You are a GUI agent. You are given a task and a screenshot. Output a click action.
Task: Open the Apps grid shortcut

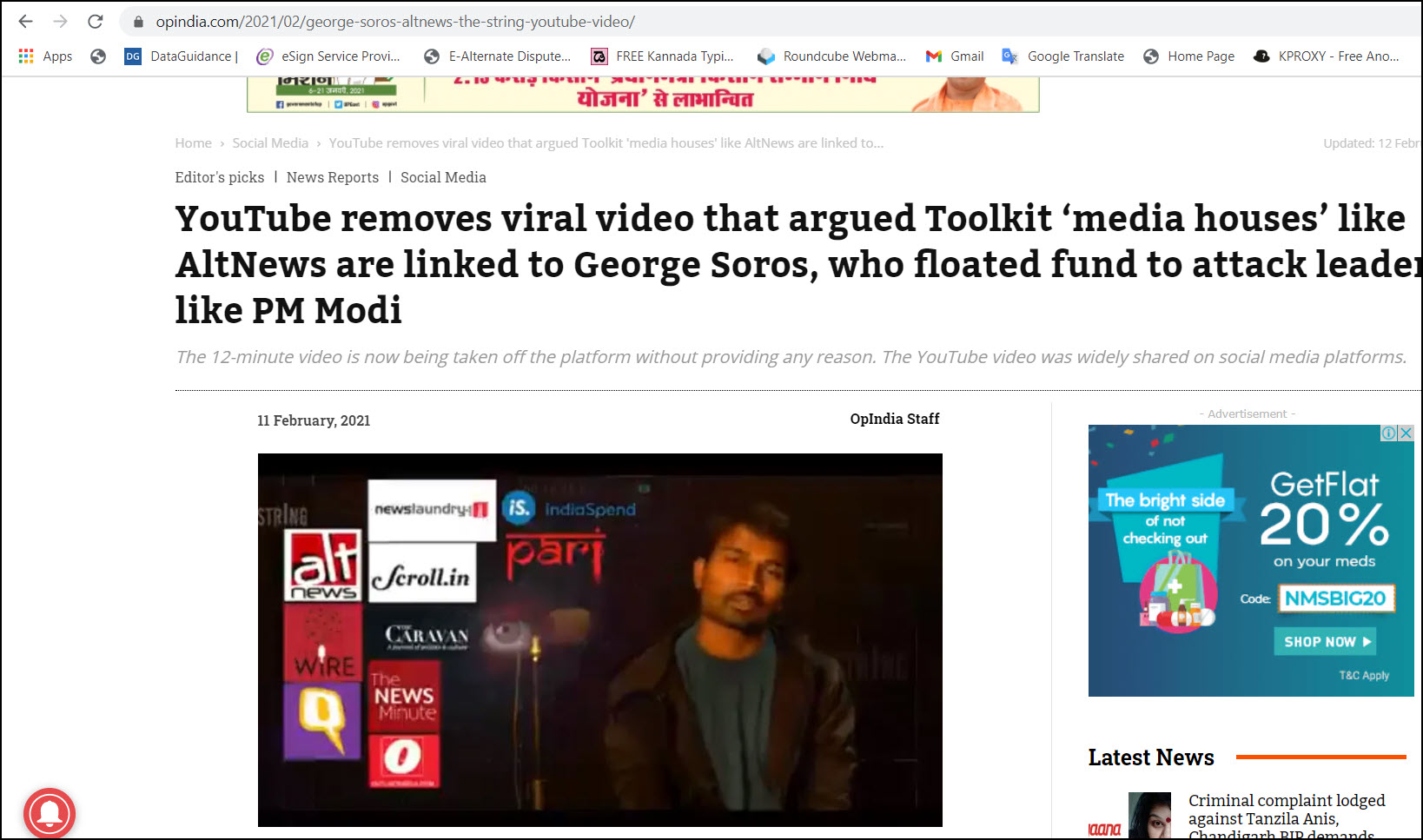pos(45,56)
